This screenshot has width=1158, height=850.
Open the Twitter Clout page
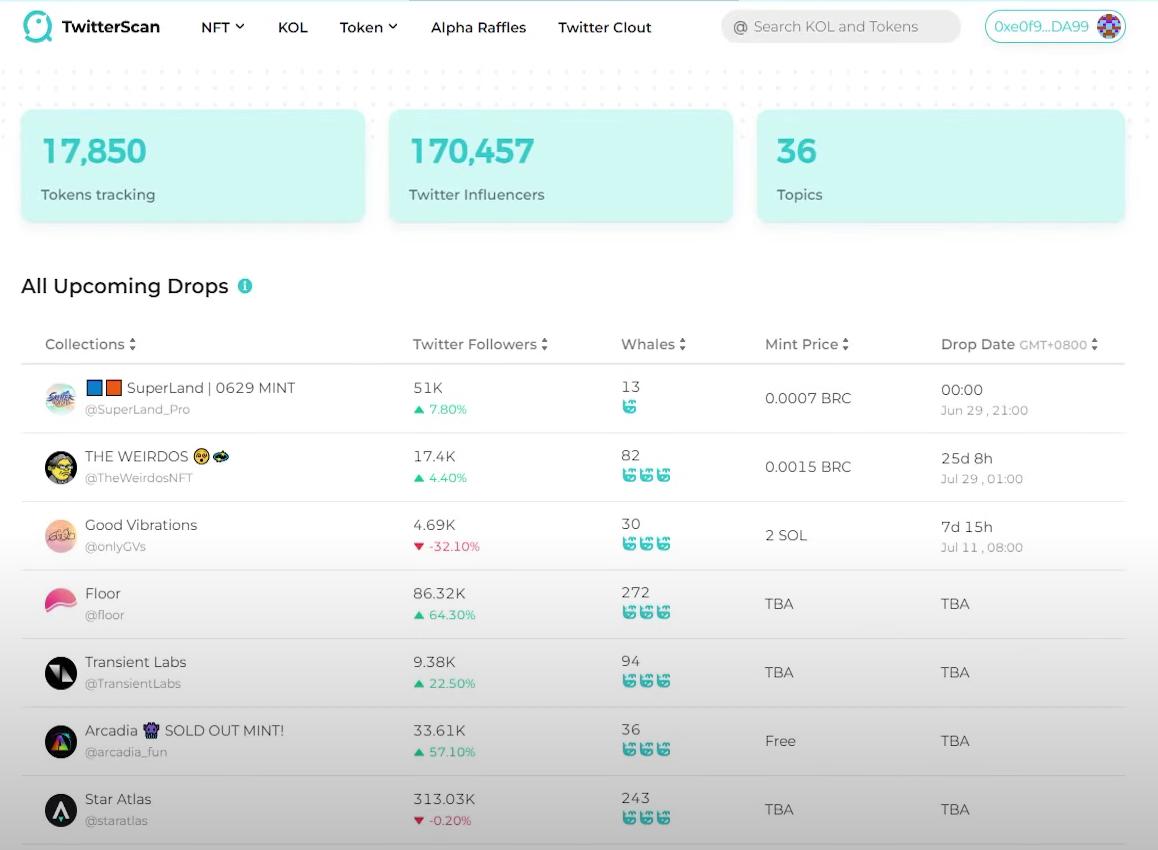[x=604, y=27]
